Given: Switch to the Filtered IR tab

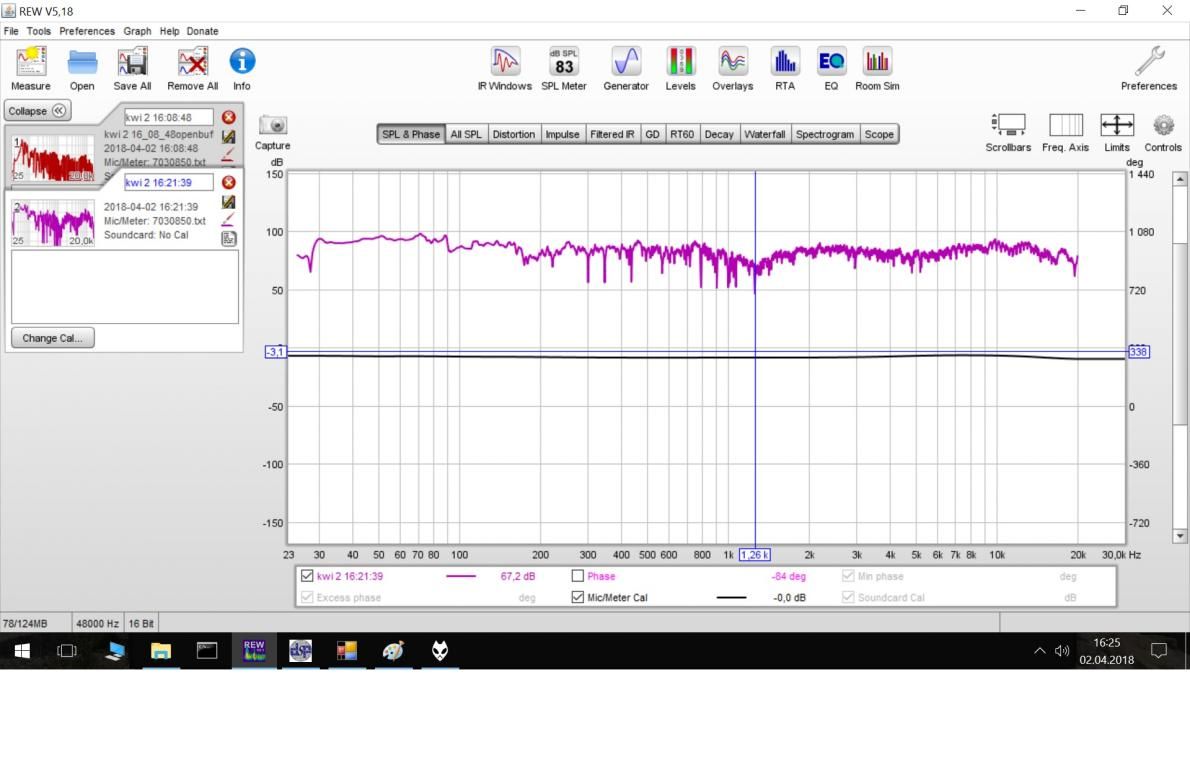Looking at the screenshot, I should tap(612, 134).
